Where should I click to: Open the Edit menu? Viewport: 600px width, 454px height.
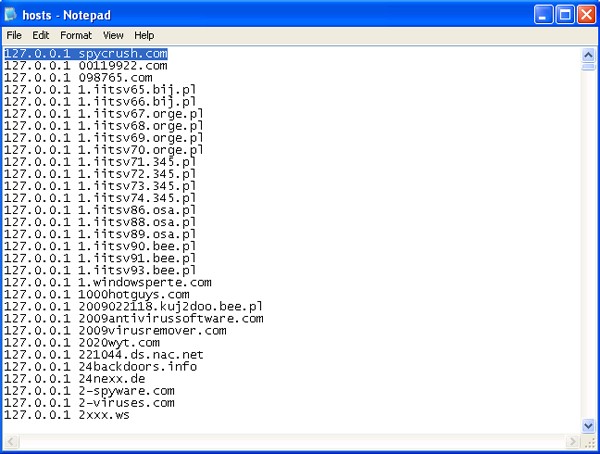click(40, 35)
